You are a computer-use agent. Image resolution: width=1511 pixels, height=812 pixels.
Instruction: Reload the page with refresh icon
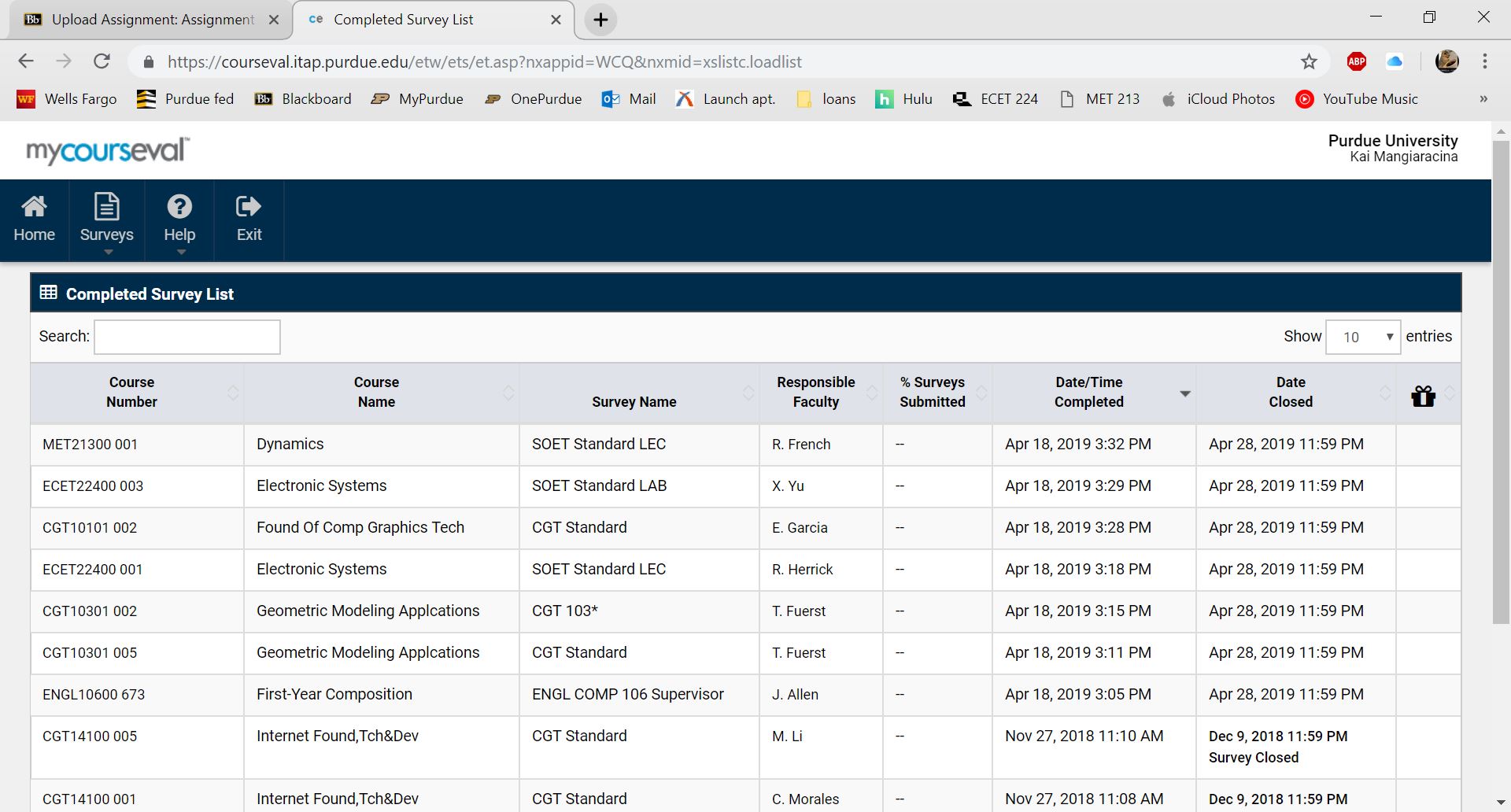[x=102, y=61]
